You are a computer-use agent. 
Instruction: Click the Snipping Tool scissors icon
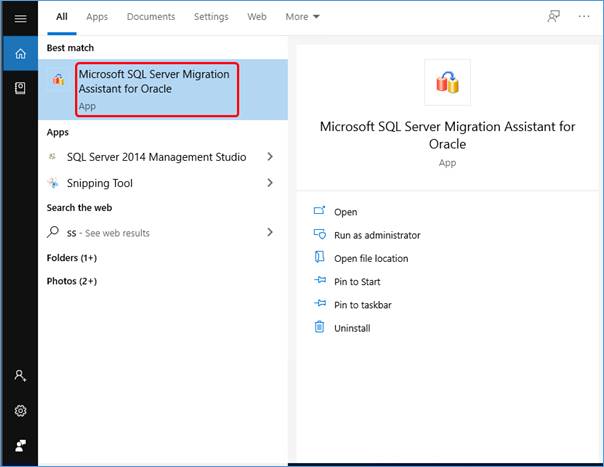53,183
